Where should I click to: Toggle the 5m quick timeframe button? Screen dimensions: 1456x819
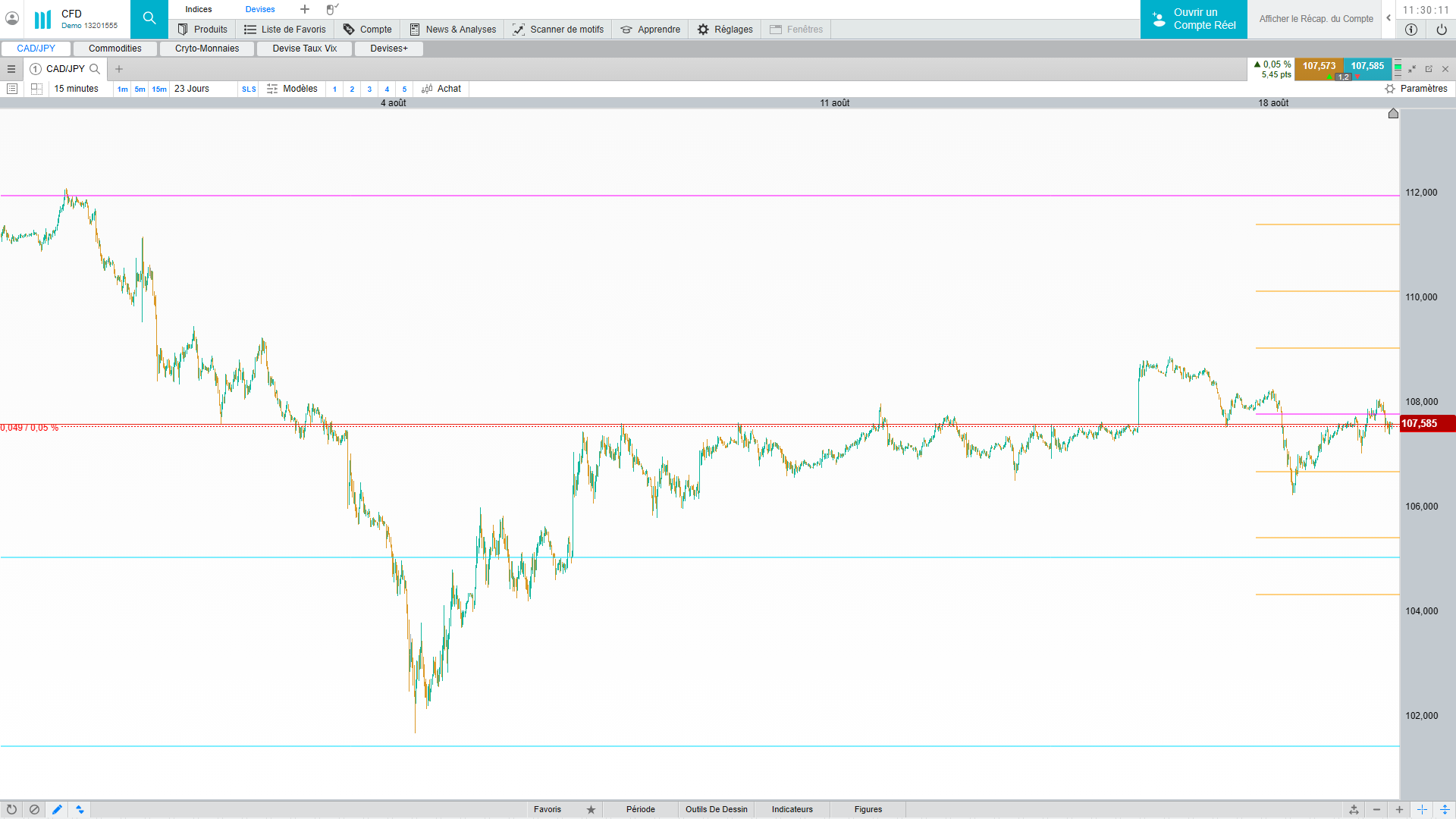pyautogui.click(x=140, y=89)
